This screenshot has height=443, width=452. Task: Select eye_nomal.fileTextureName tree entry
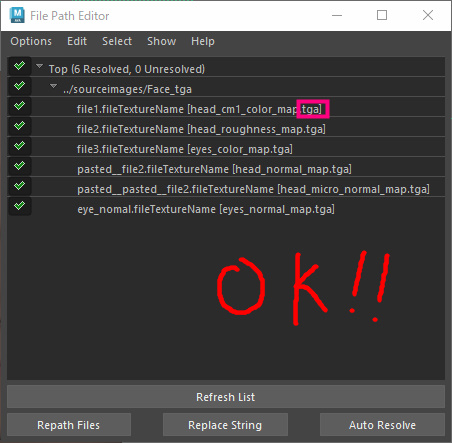[x=206, y=209]
